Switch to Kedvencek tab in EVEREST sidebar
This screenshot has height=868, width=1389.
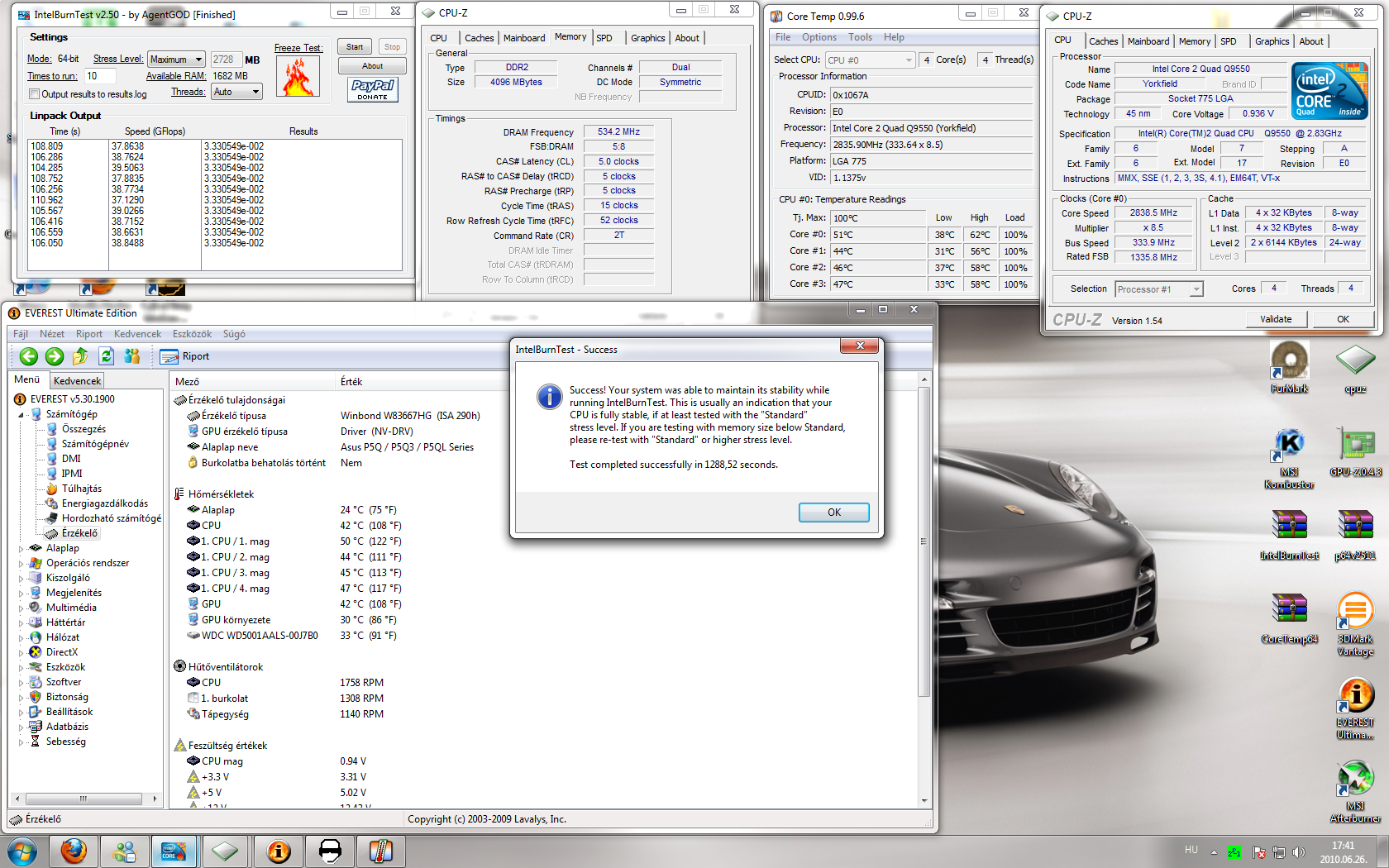click(77, 381)
